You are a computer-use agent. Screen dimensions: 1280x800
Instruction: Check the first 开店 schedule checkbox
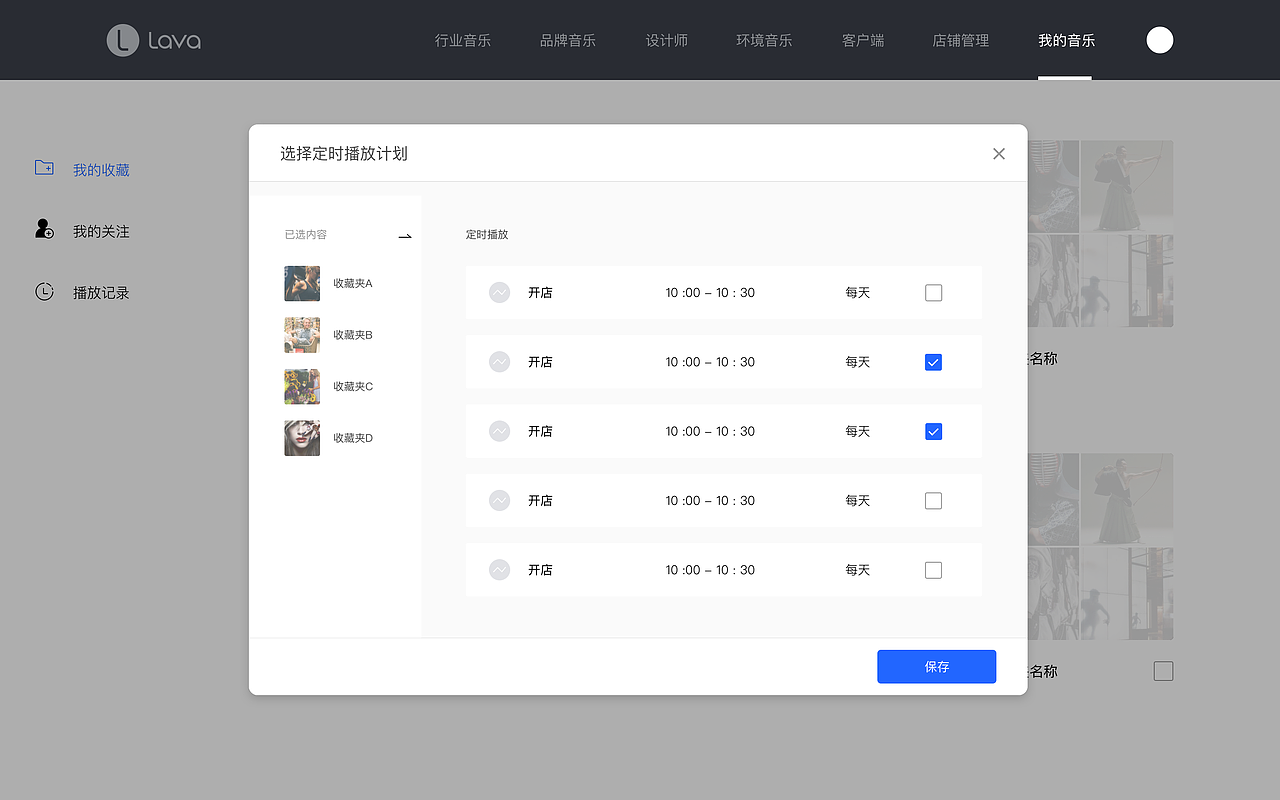click(x=933, y=293)
